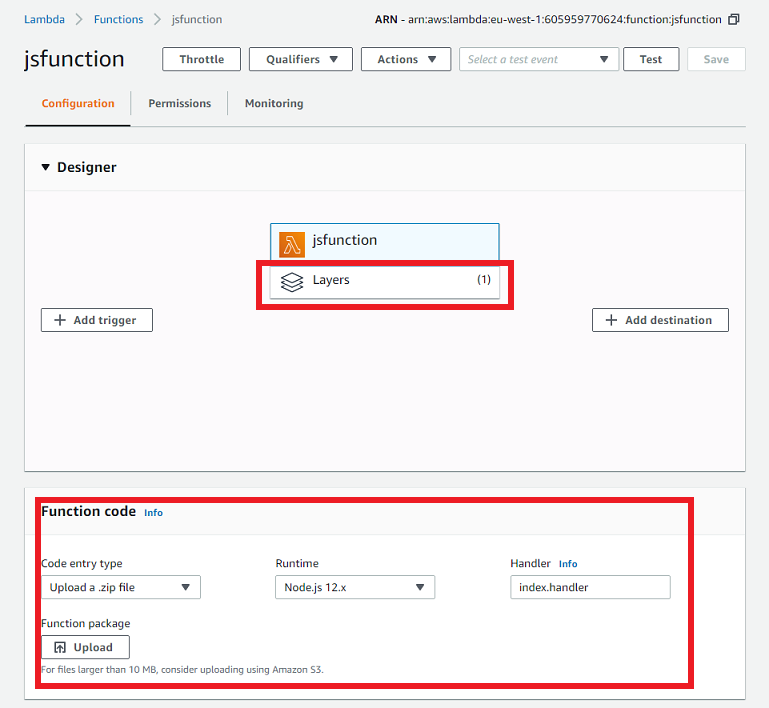Copy the function ARN with the copy icon
769x708 pixels.
734,20
